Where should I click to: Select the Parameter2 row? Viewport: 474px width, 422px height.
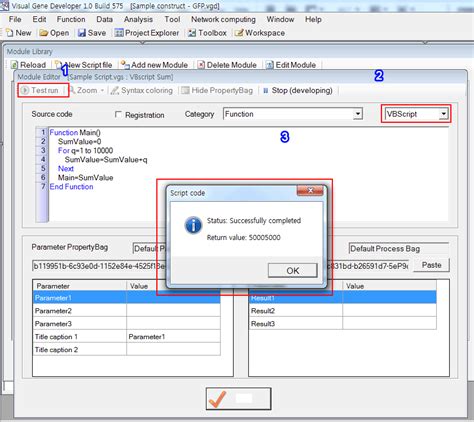(x=127, y=311)
